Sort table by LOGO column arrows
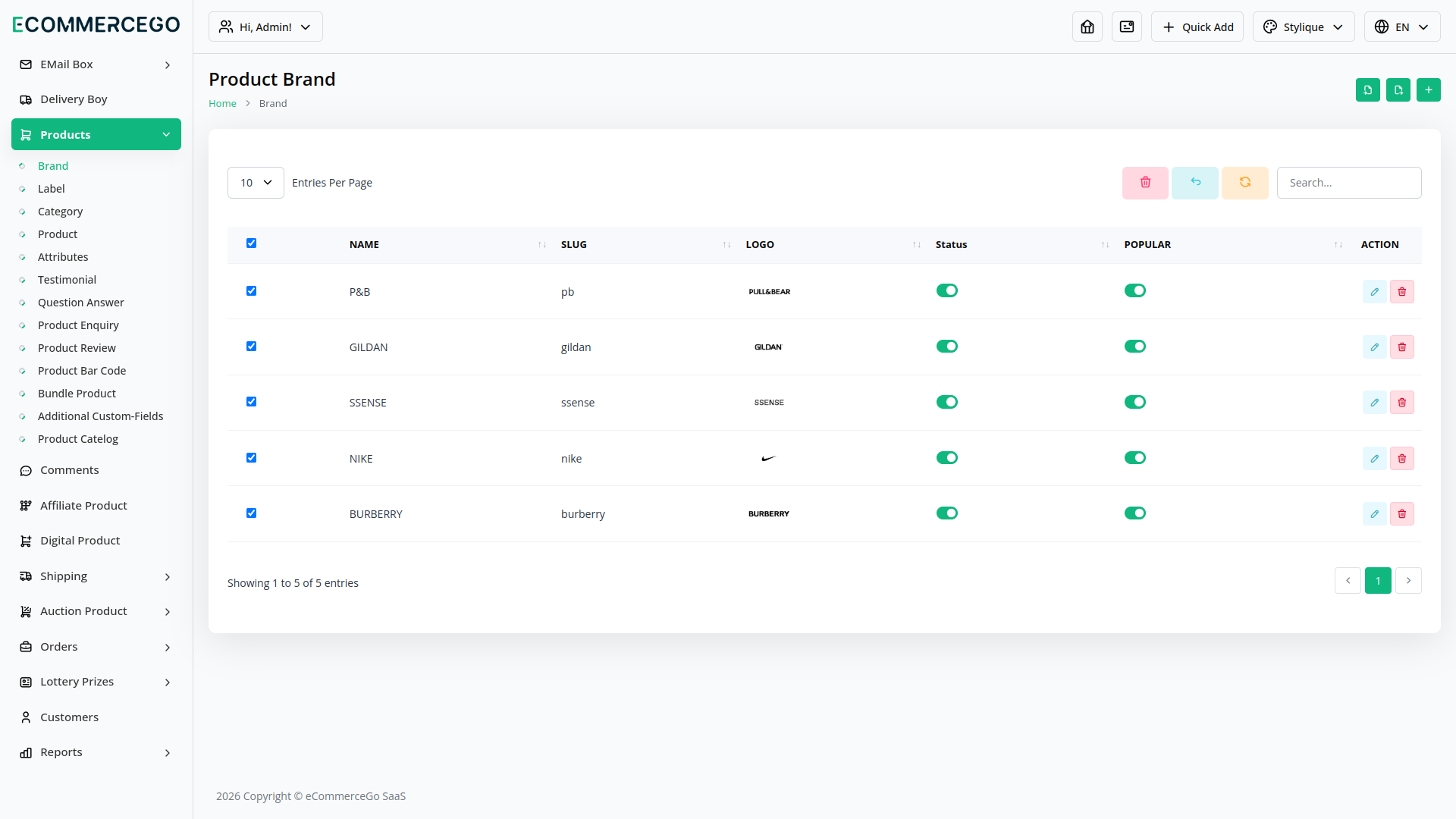The width and height of the screenshot is (1456, 819). (x=917, y=245)
